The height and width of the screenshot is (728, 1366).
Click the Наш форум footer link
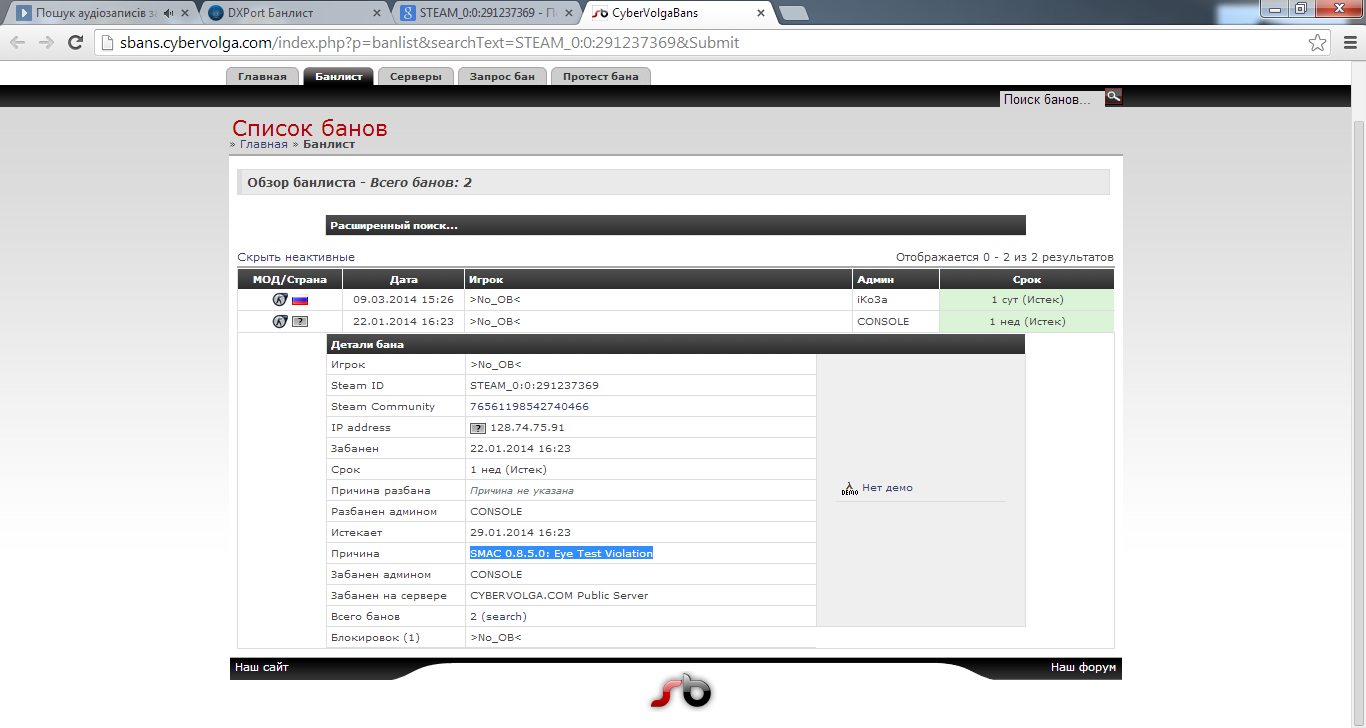tap(1082, 667)
